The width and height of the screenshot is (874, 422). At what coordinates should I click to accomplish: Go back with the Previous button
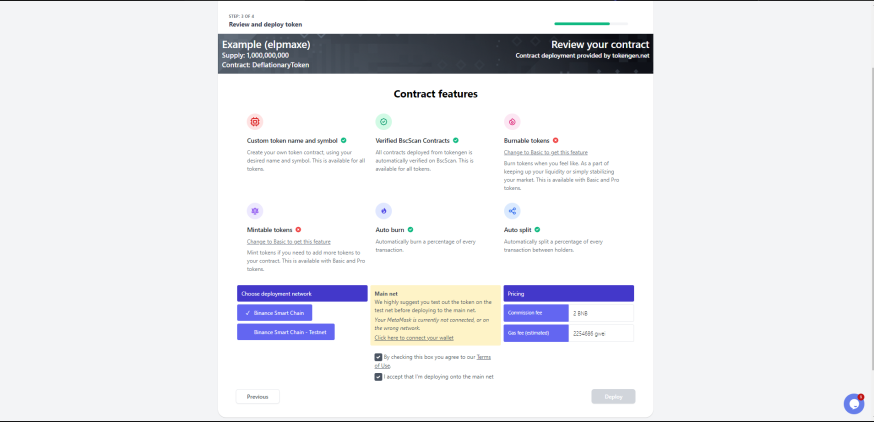pos(258,397)
